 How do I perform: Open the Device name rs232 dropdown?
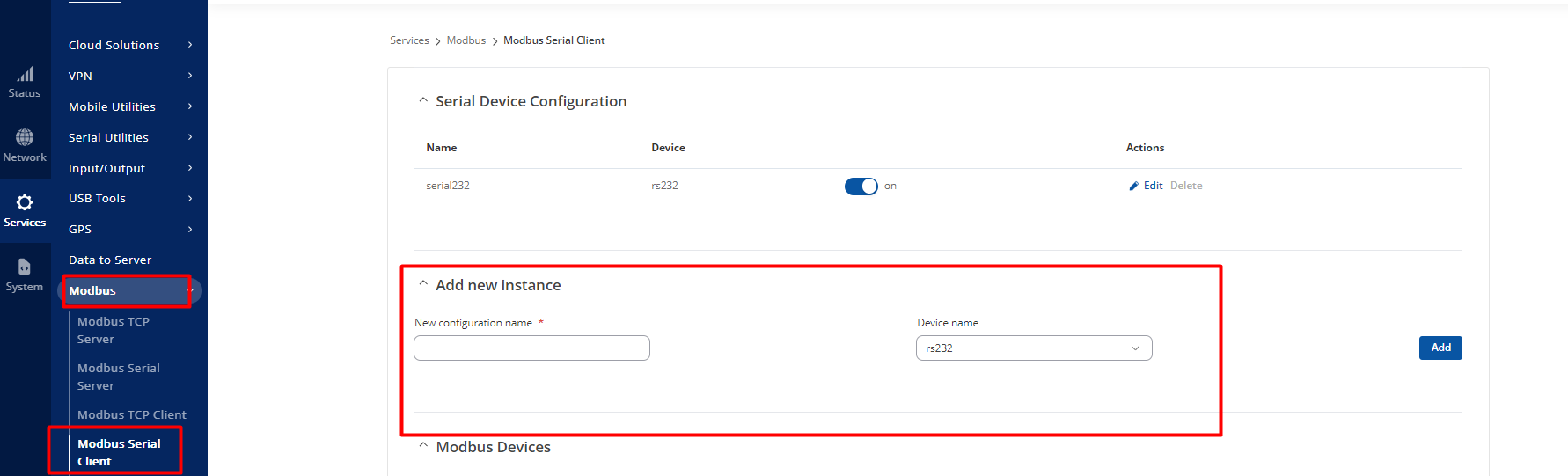(1034, 348)
